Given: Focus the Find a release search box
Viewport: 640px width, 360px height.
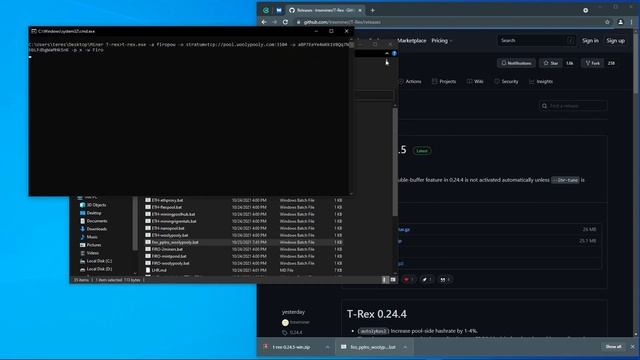Looking at the screenshot, I should [573, 106].
